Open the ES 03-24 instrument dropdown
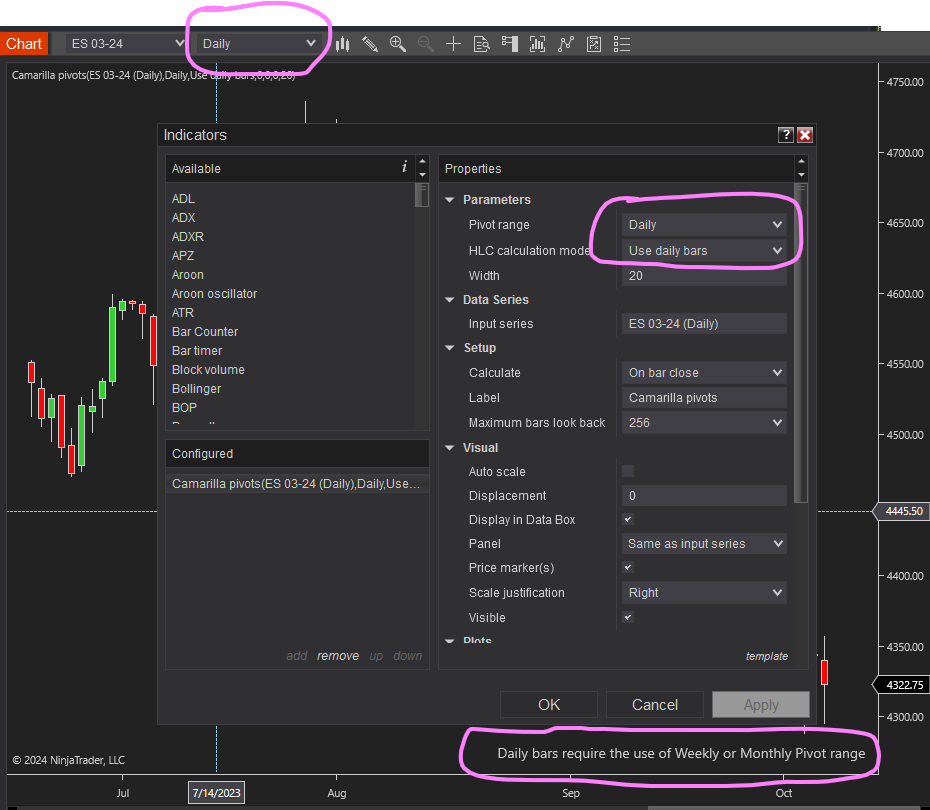 tap(126, 44)
